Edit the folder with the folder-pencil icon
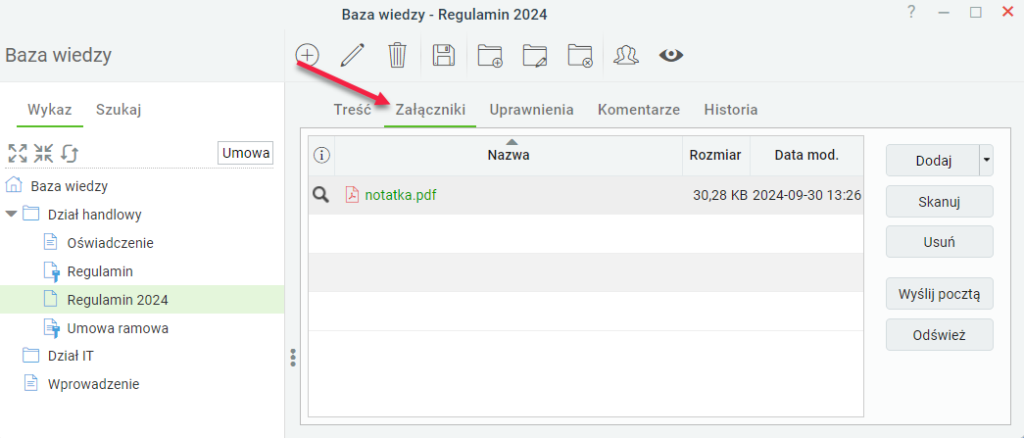Screen dimensions: 1024x438 pyautogui.click(x=534, y=55)
